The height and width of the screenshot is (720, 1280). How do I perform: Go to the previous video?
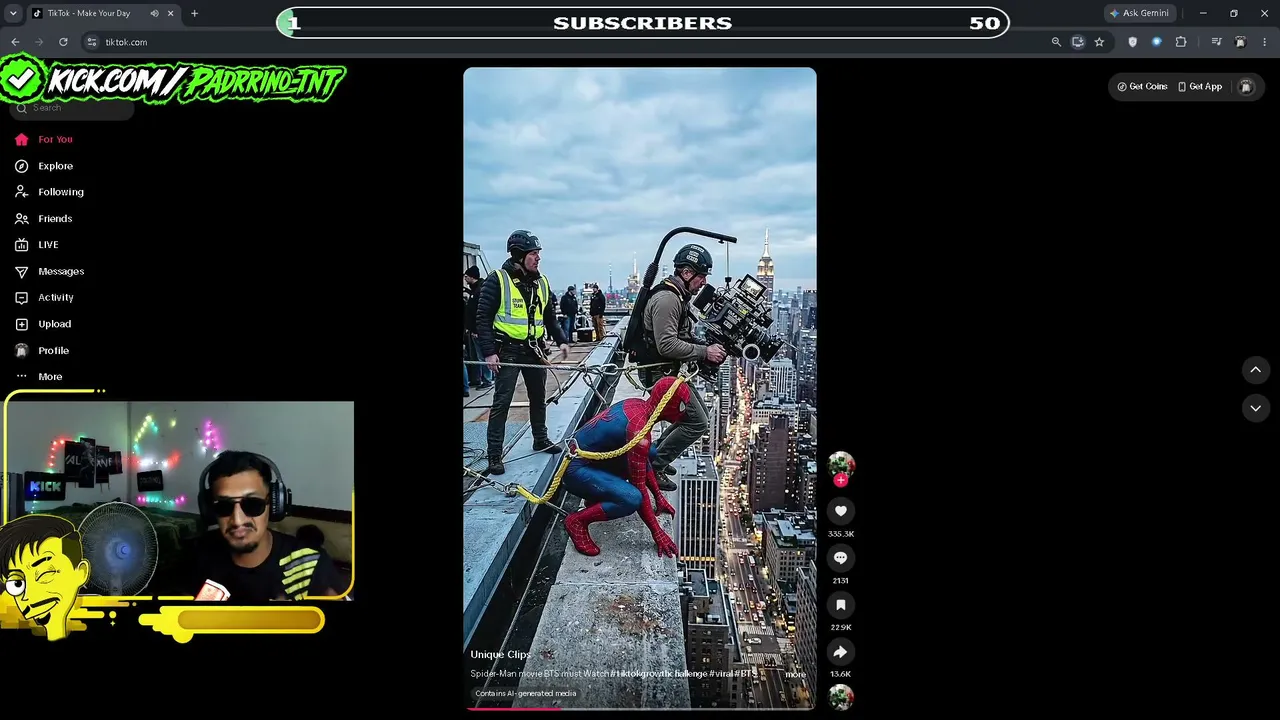click(1256, 370)
